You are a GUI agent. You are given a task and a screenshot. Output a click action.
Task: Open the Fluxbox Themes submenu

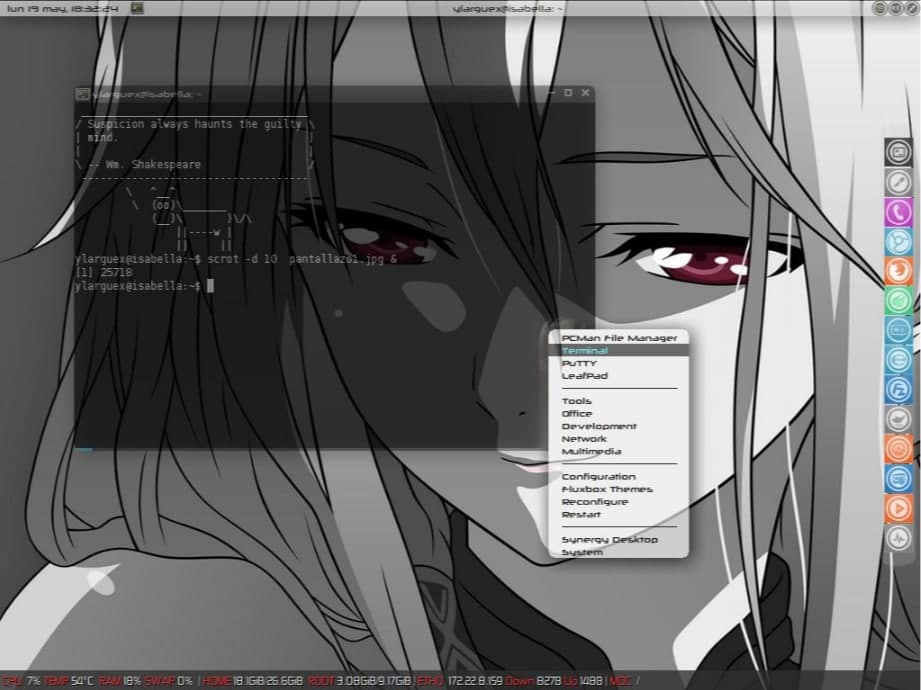[x=606, y=490]
